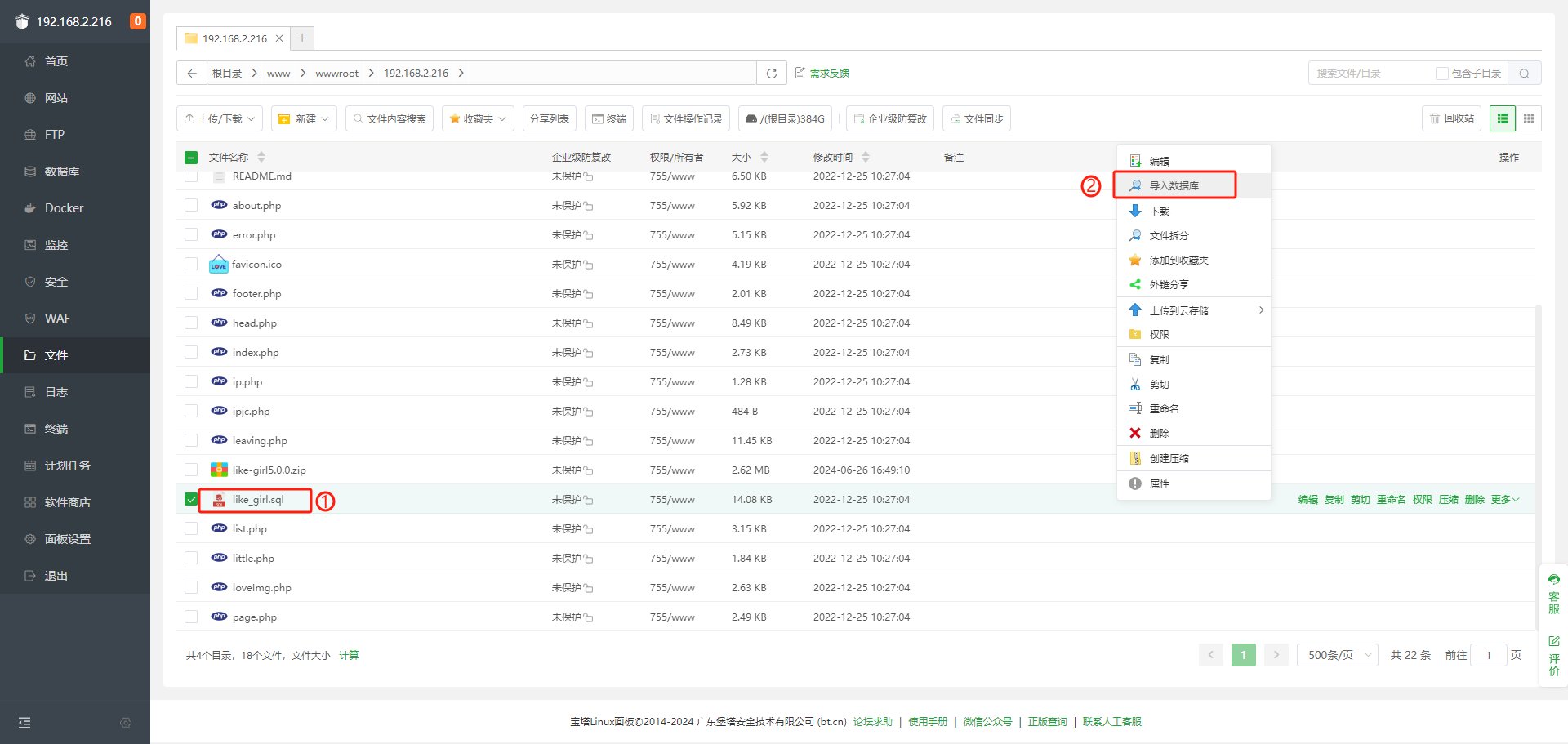
Task: Open the 回收站 recycle bin
Action: tap(1452, 118)
